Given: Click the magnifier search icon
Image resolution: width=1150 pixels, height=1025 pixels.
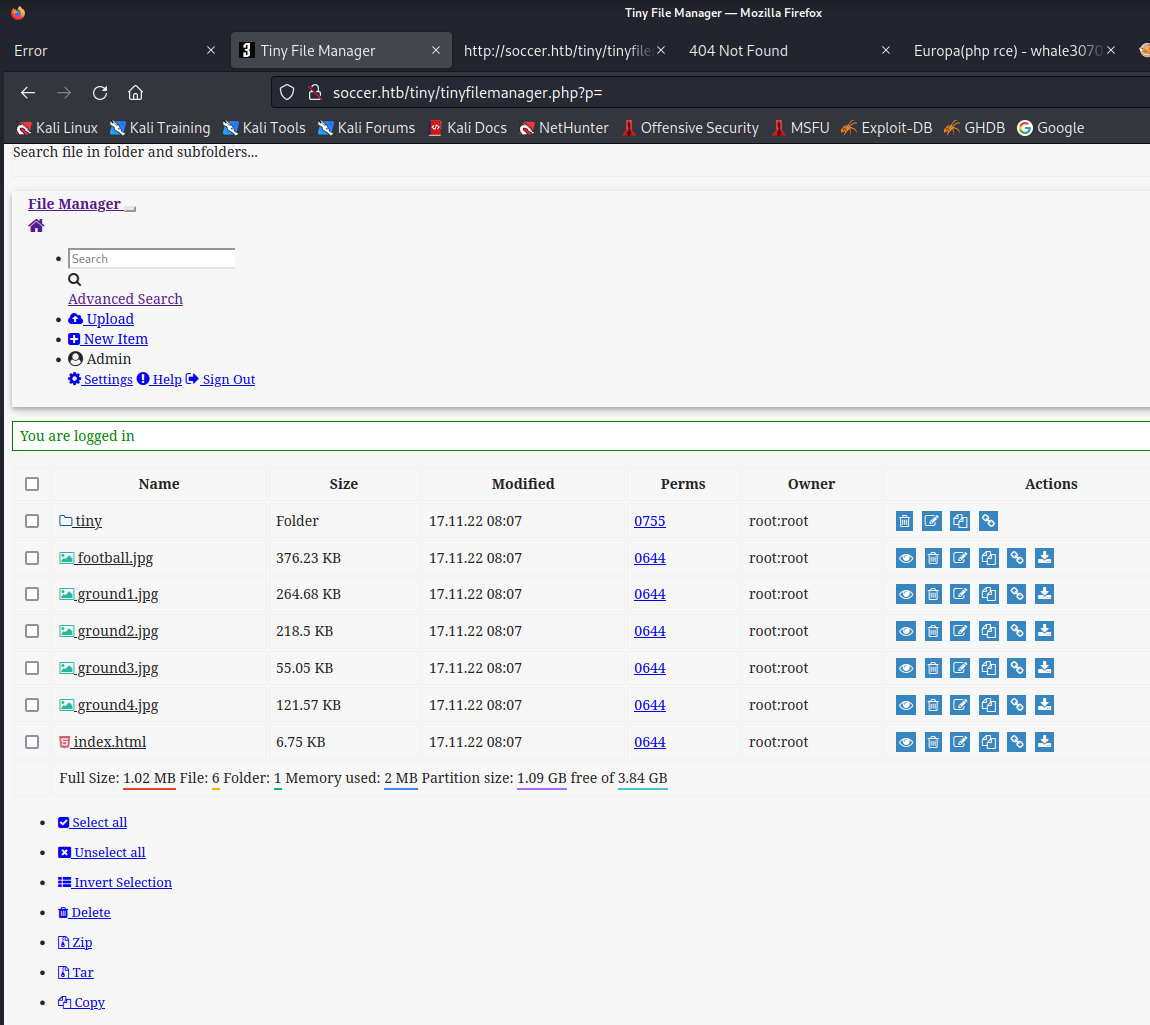Looking at the screenshot, I should tap(74, 280).
